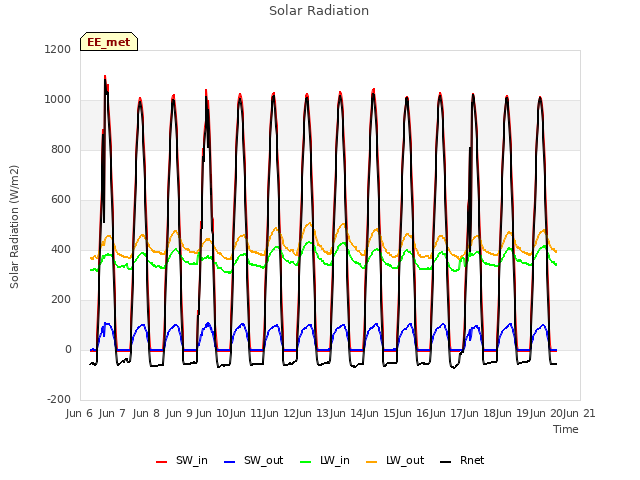This screenshot has height=480, width=640.
Task: Toggle the LW_in legend entry
Action: pyautogui.click(x=325, y=461)
